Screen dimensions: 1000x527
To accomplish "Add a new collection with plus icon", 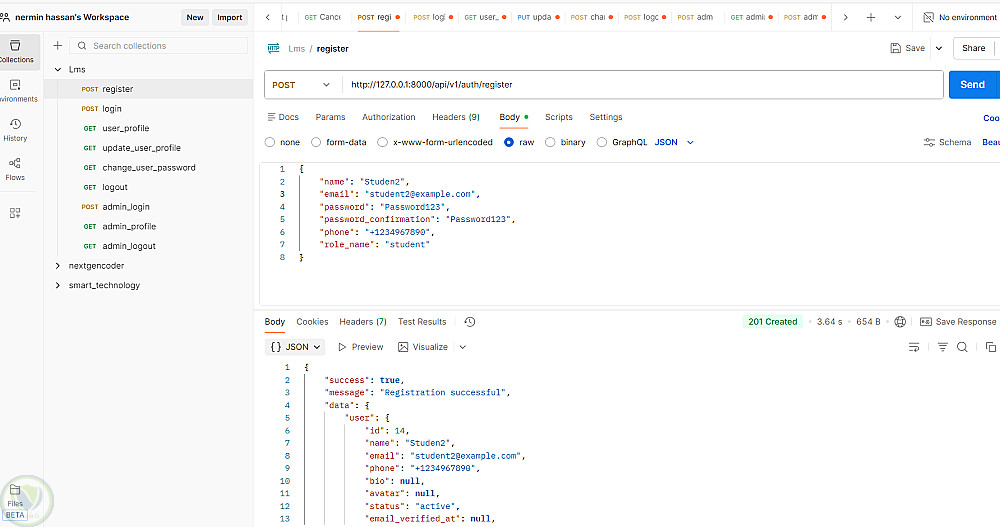I will [58, 46].
